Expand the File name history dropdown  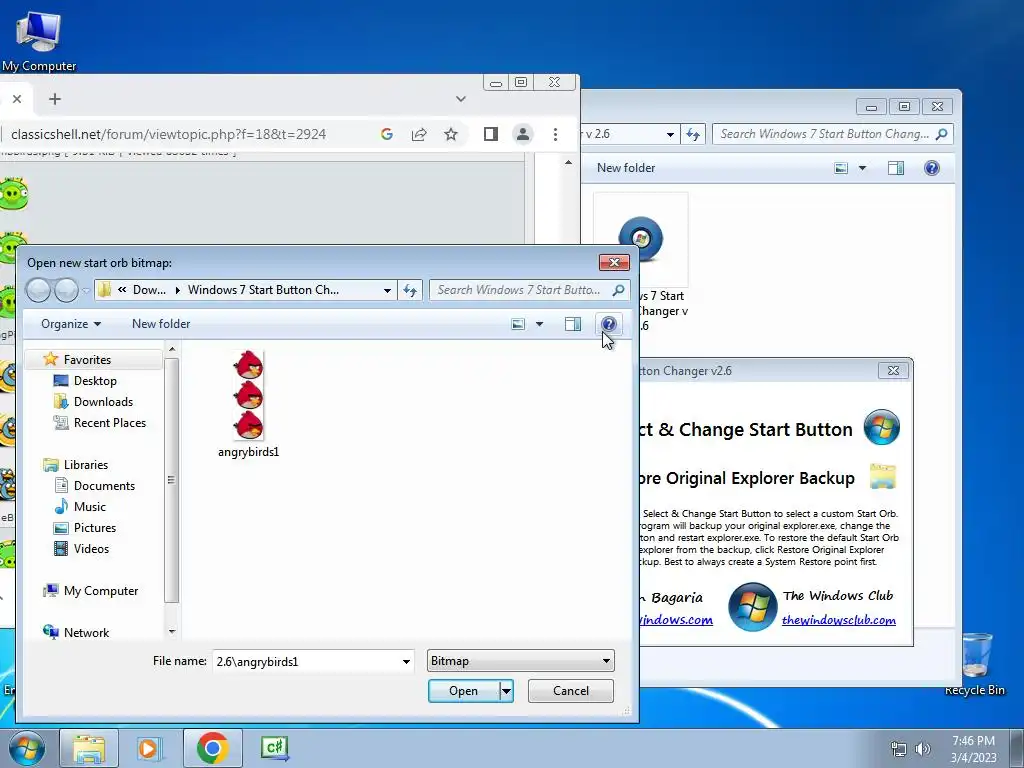click(x=406, y=662)
